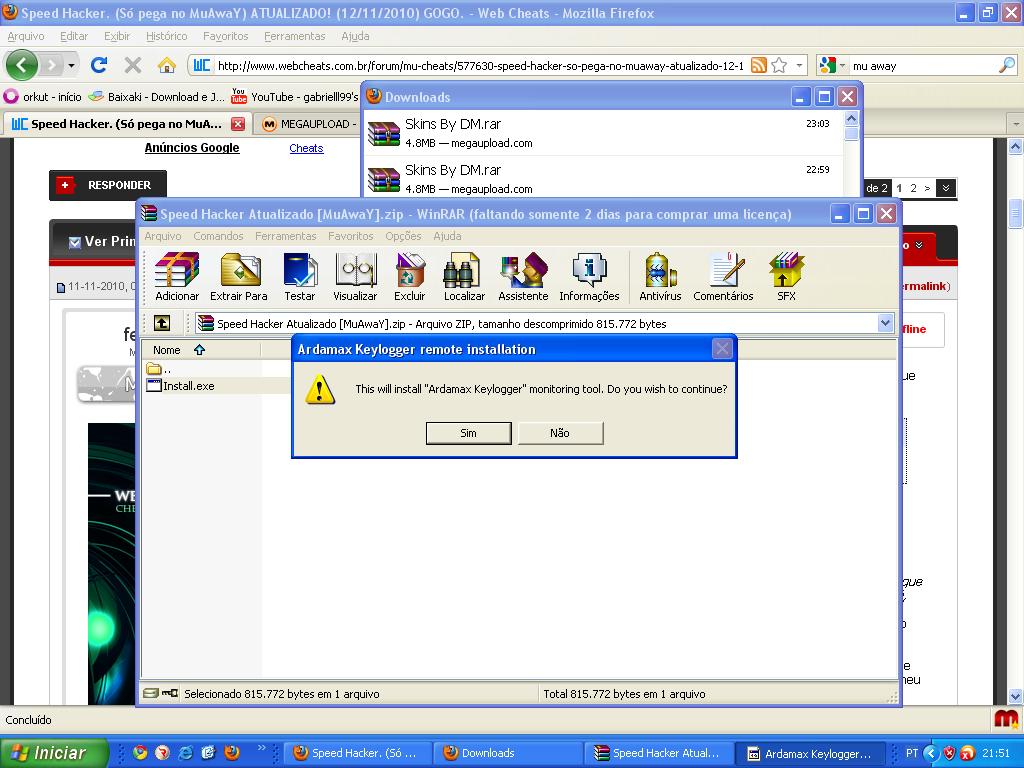
Task: Click the Testar archive icon
Action: pos(300,276)
